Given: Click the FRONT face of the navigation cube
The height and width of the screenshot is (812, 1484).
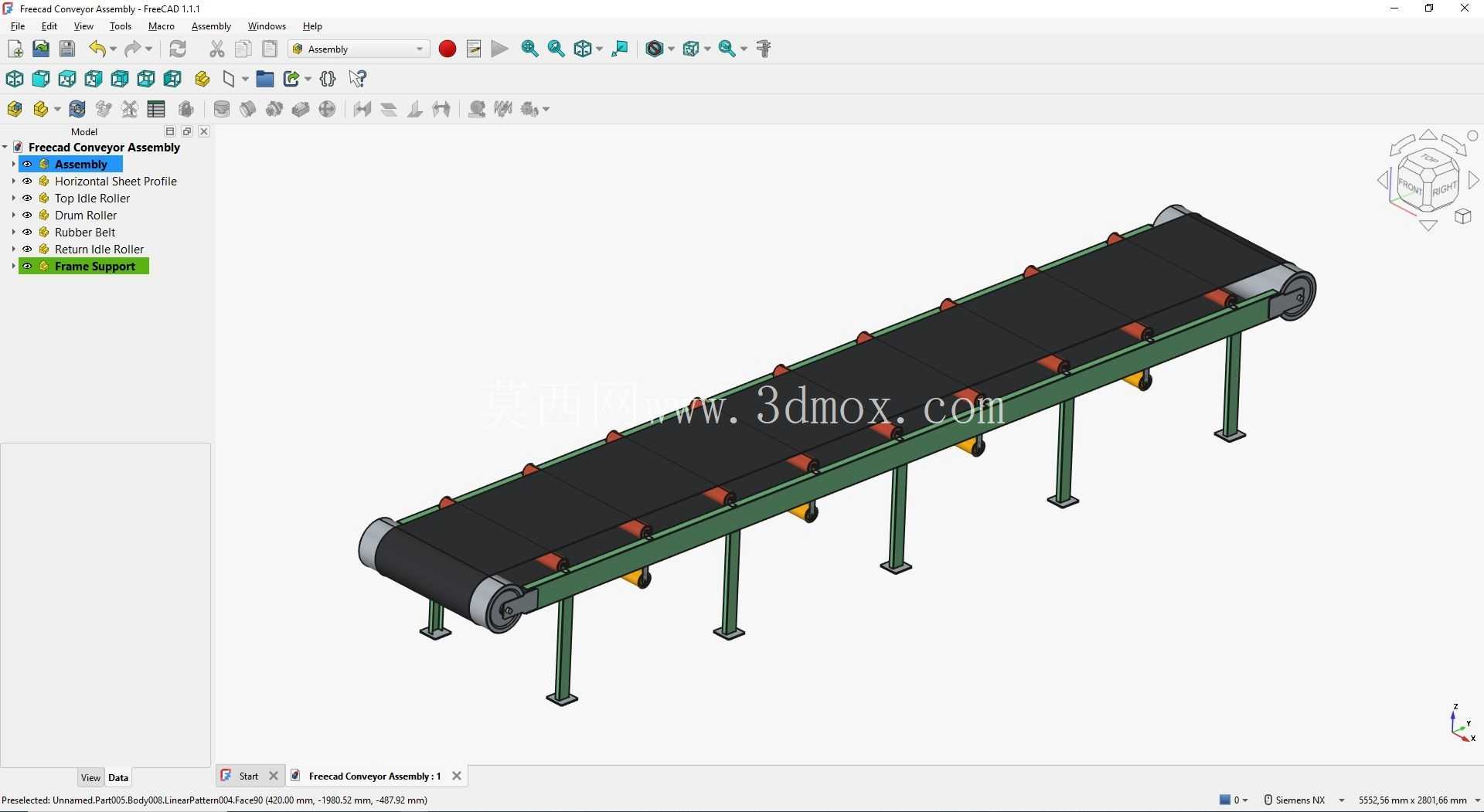Looking at the screenshot, I should coord(1410,188).
